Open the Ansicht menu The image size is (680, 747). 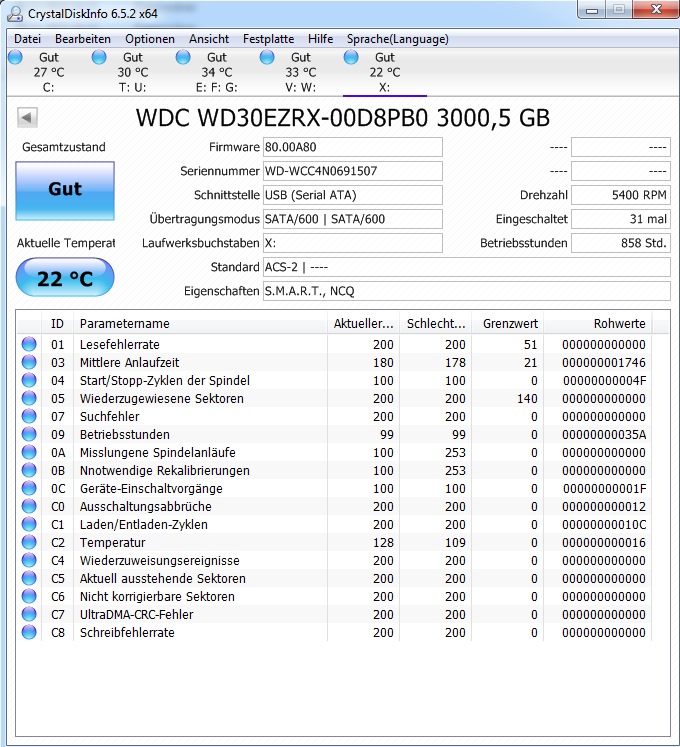[209, 39]
